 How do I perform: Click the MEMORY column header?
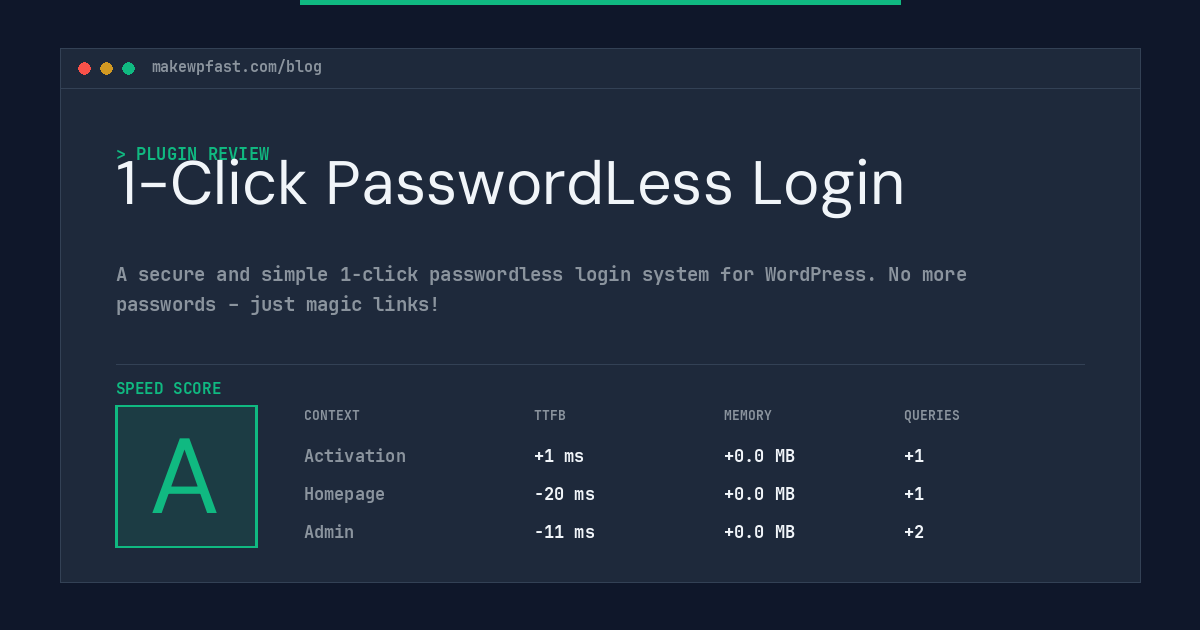coord(748,416)
